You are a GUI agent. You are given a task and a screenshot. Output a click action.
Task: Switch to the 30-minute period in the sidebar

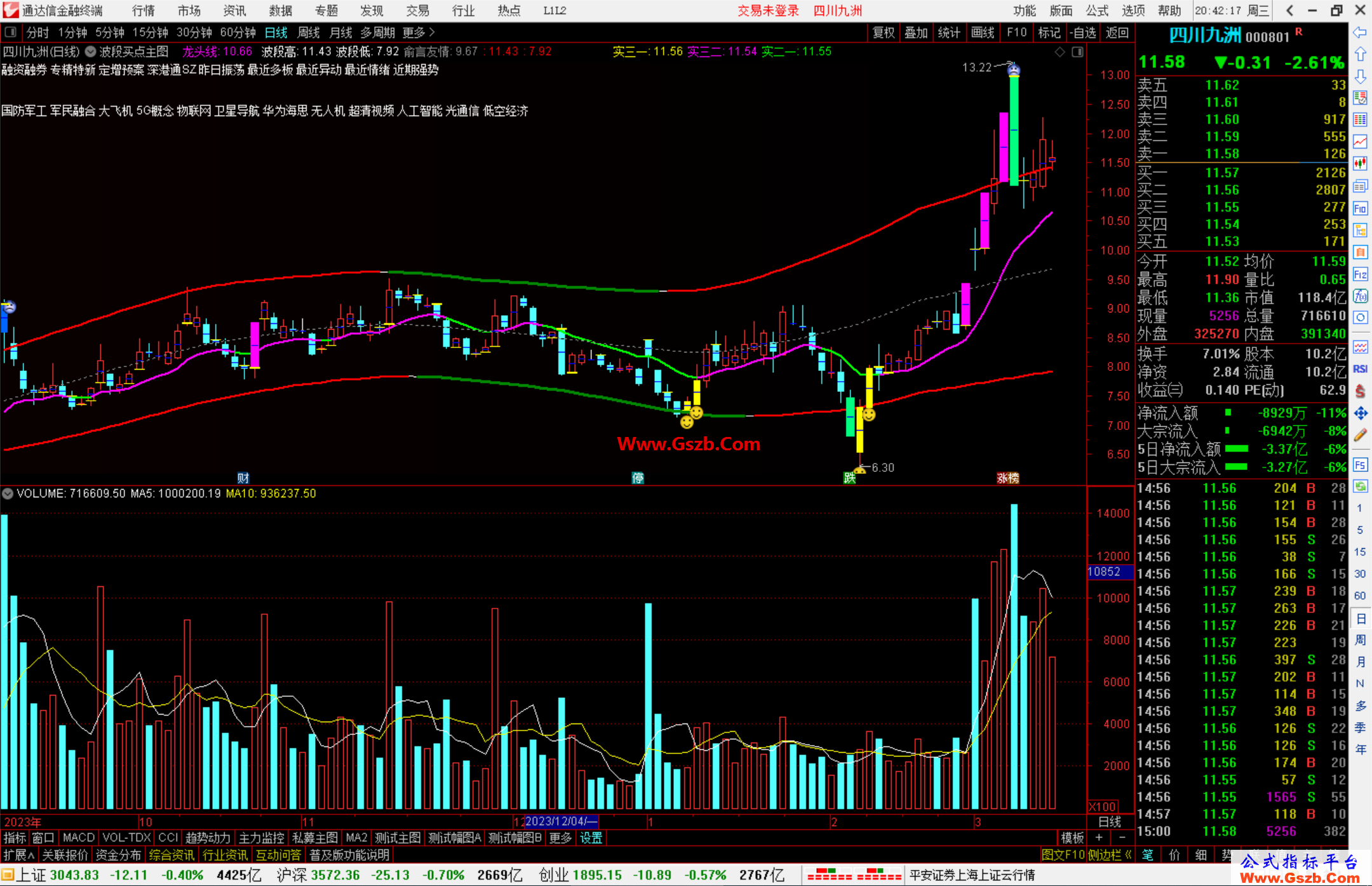pos(1360,574)
